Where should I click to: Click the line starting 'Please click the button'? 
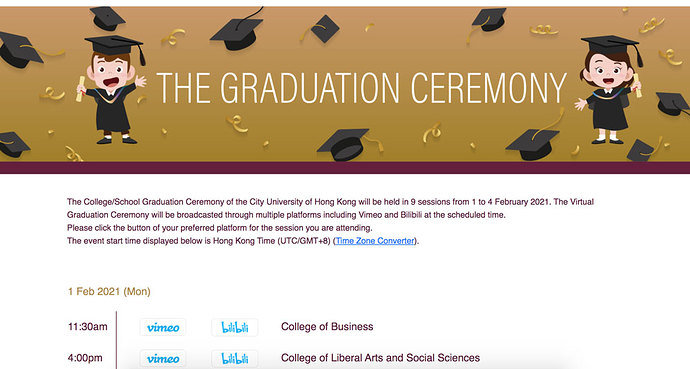(220, 228)
